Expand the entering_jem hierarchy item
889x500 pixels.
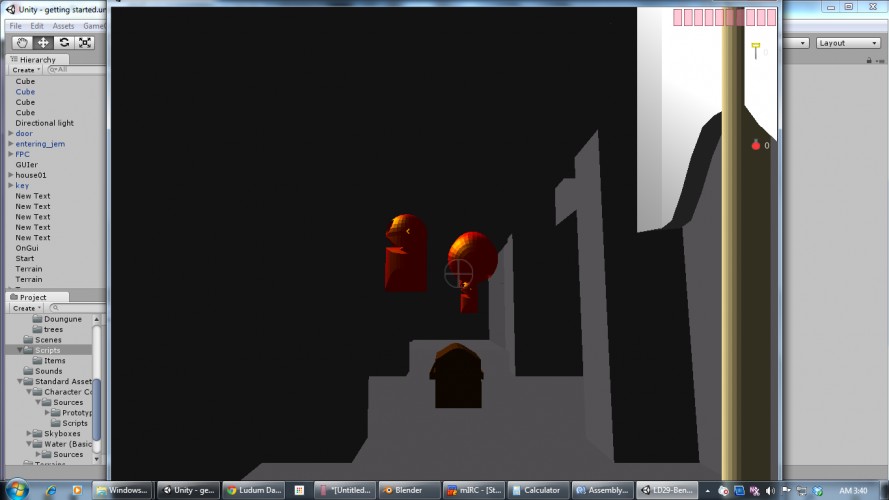tap(11, 144)
